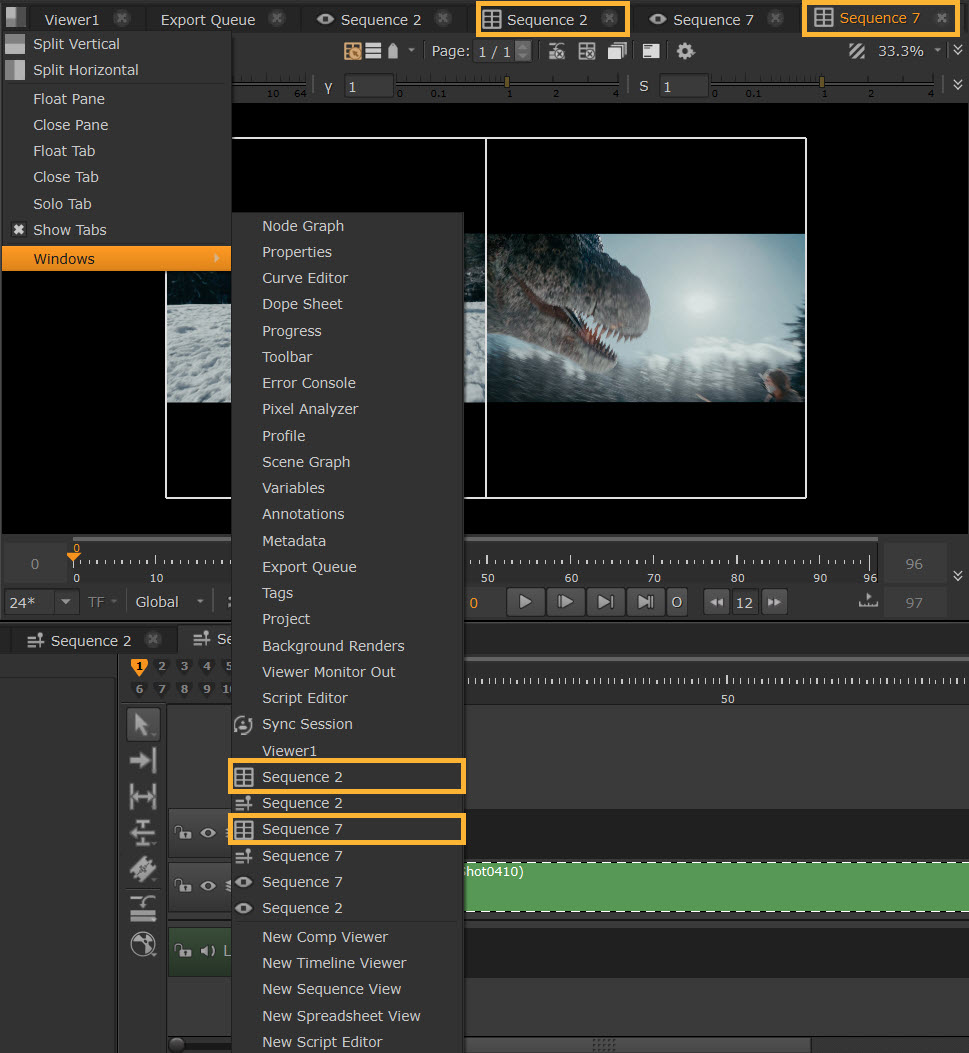Select the roll edit tool with opposing arrows

tap(143, 833)
